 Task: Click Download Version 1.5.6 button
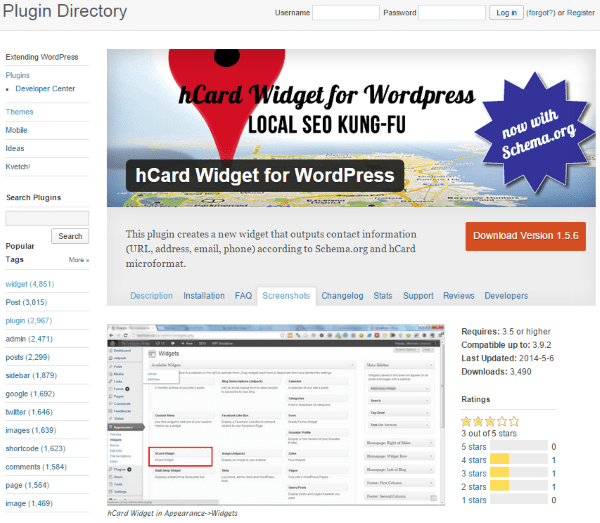click(525, 236)
